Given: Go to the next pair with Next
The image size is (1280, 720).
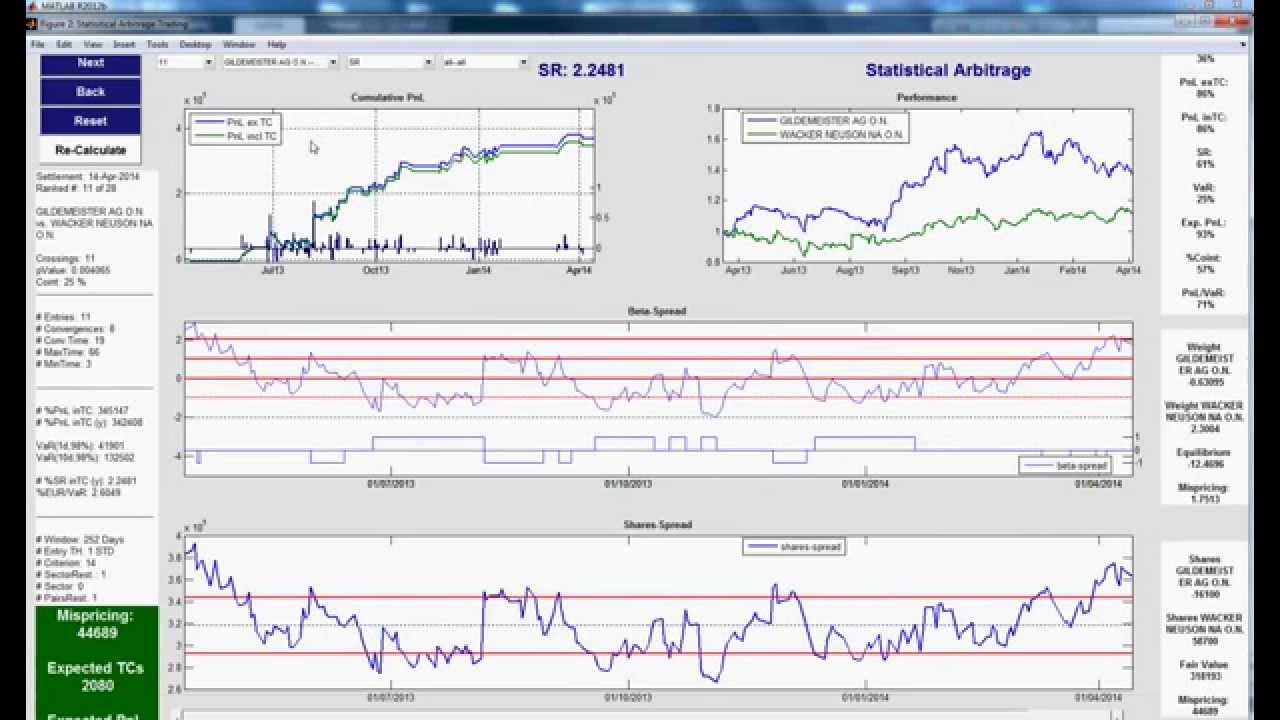Looking at the screenshot, I should coord(90,63).
